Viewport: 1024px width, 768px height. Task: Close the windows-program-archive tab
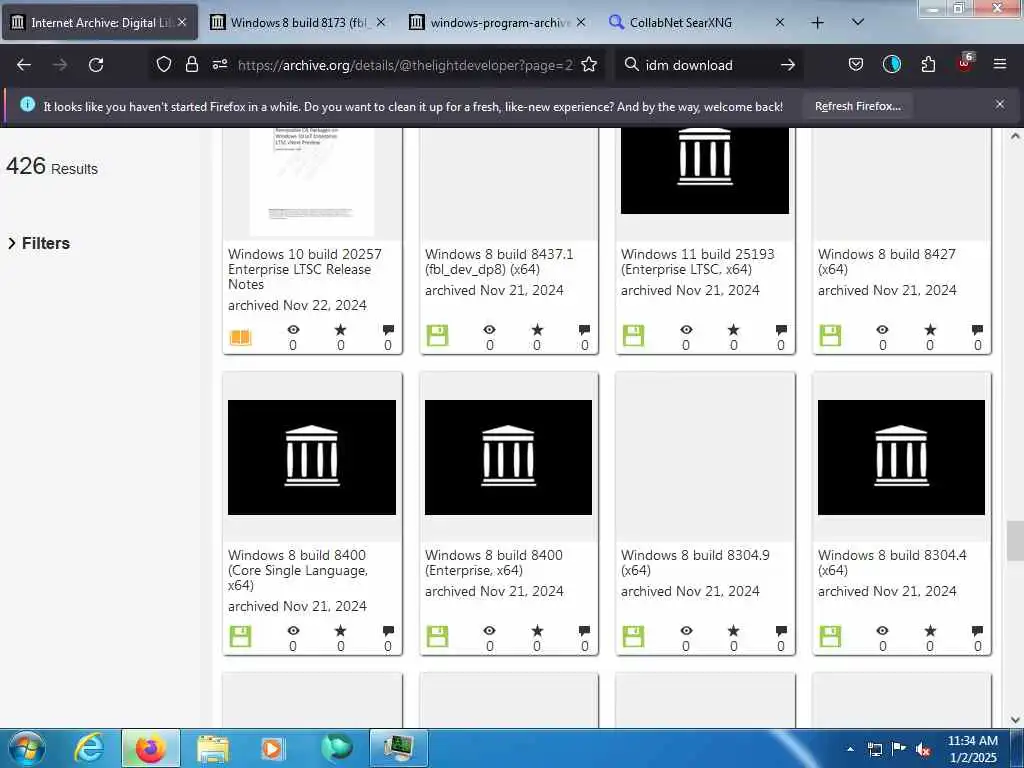coord(581,22)
